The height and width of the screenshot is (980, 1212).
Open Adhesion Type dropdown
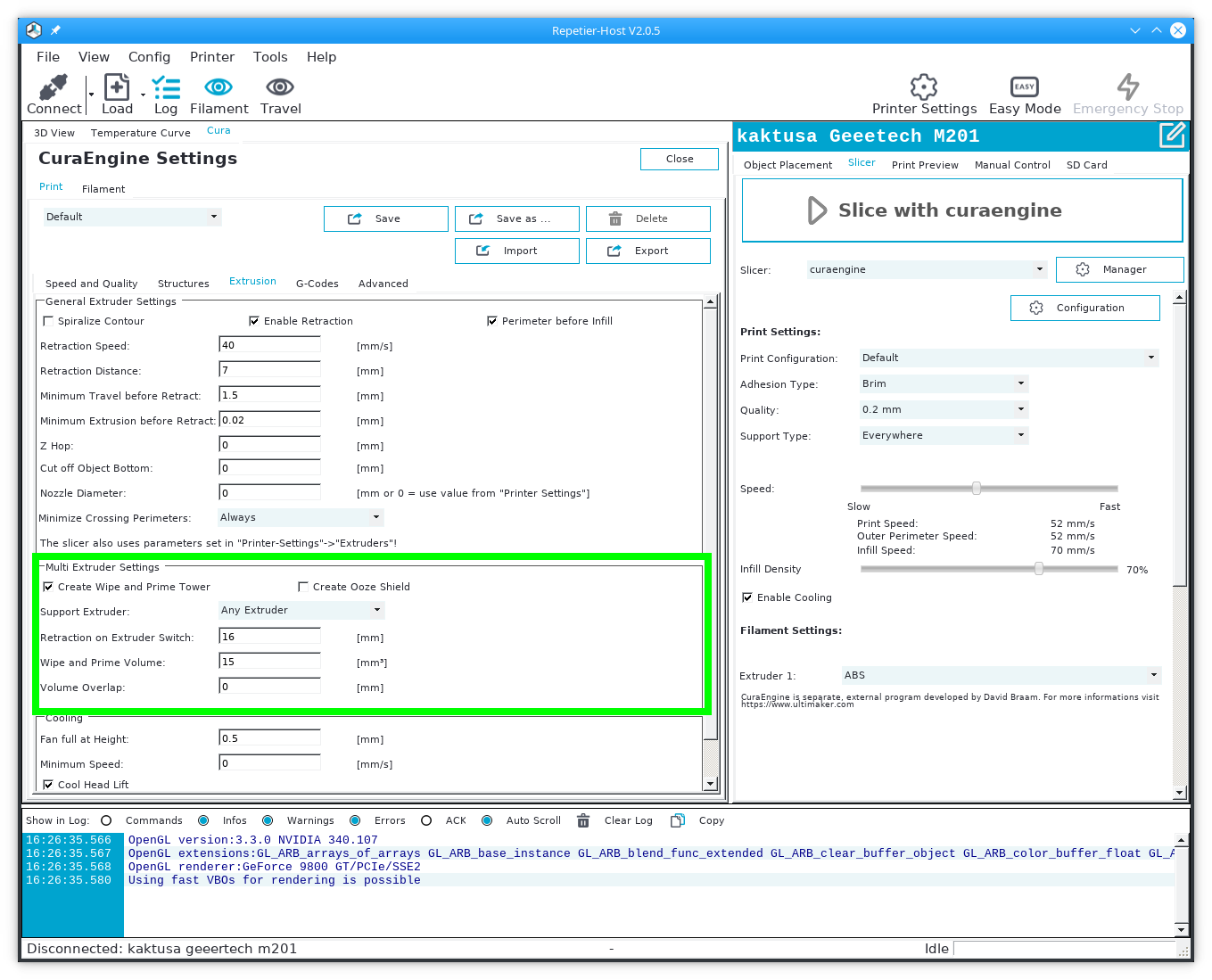tap(944, 383)
